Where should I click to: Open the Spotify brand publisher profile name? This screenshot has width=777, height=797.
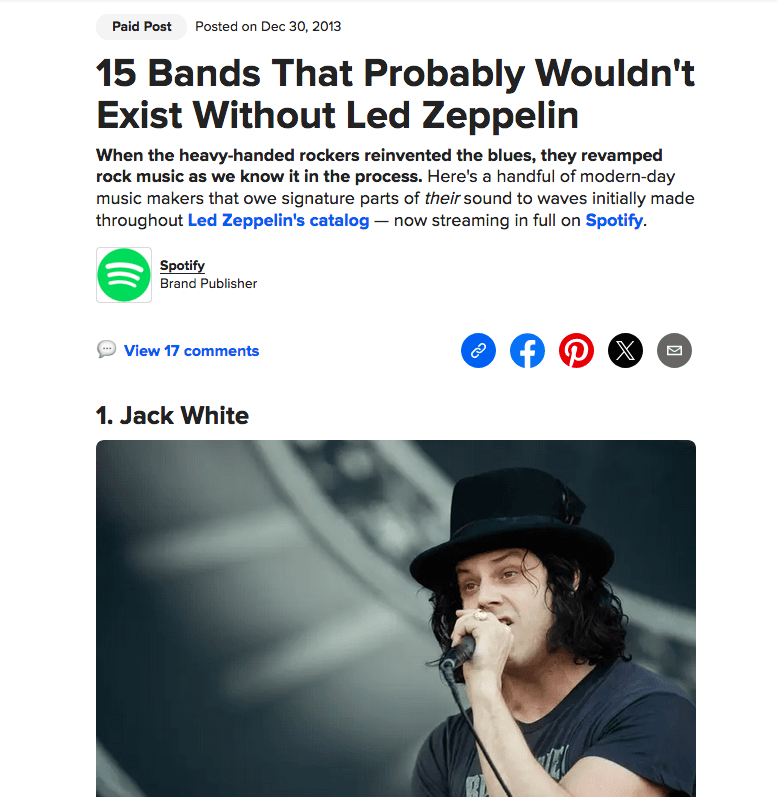(x=182, y=265)
